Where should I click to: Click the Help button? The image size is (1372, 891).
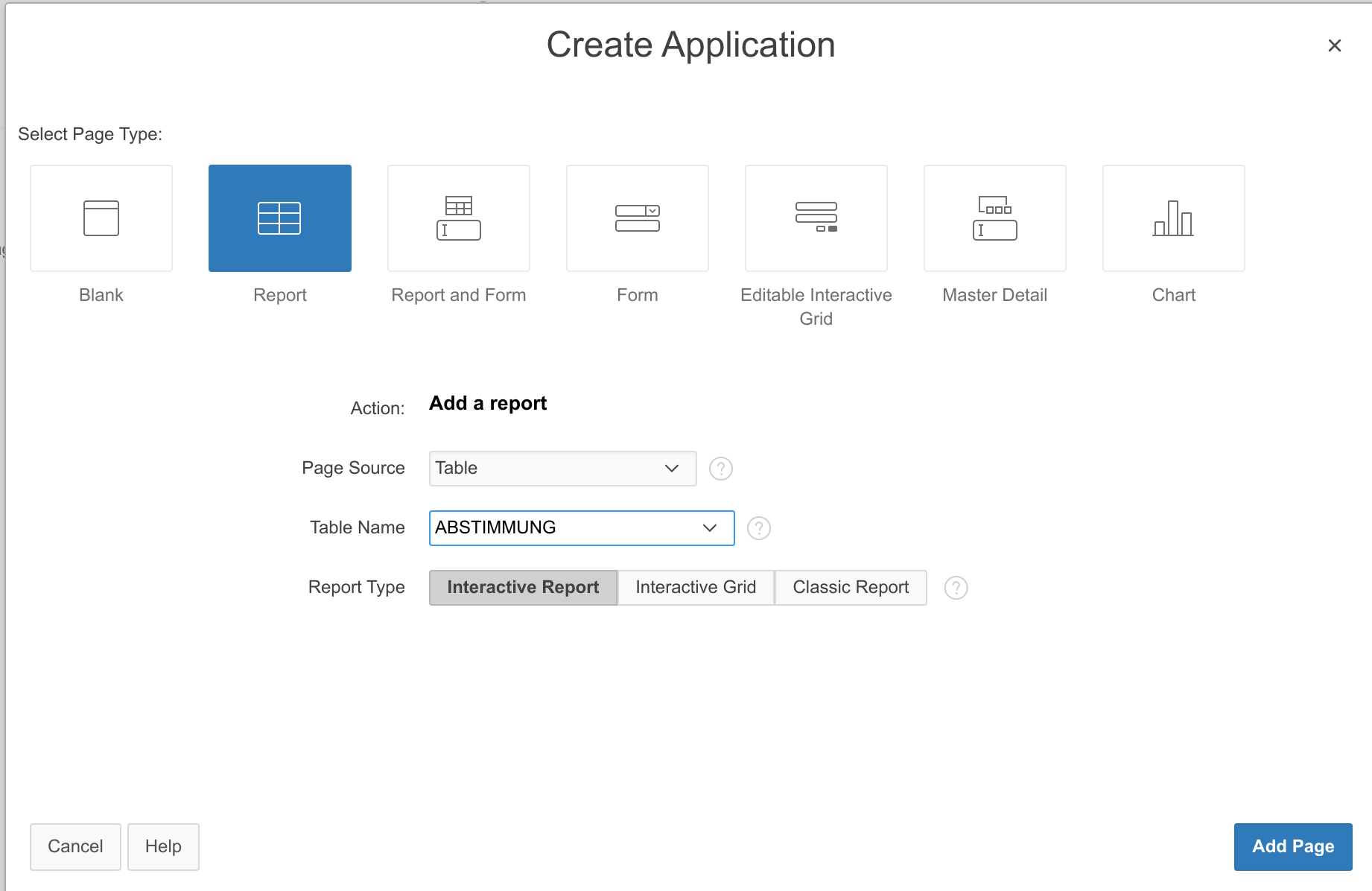click(163, 847)
